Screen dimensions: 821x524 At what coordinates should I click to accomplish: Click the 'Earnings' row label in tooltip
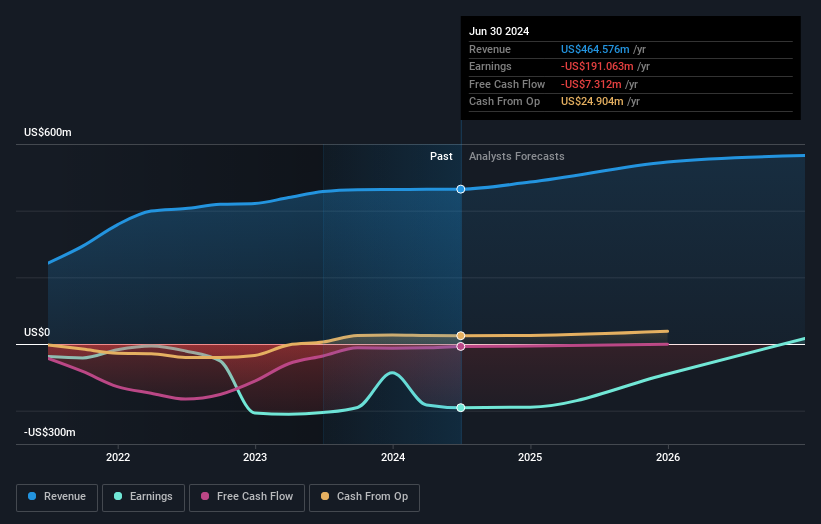click(x=490, y=66)
